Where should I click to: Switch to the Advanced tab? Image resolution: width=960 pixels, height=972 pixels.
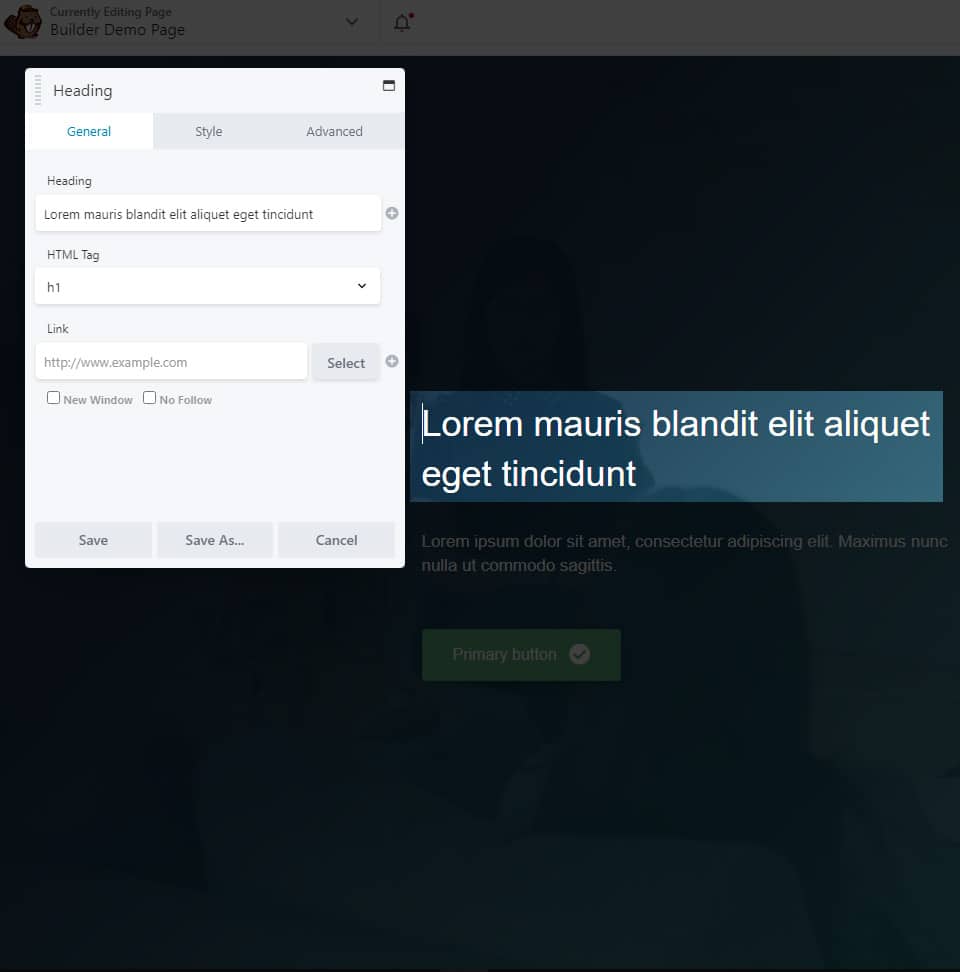(334, 131)
